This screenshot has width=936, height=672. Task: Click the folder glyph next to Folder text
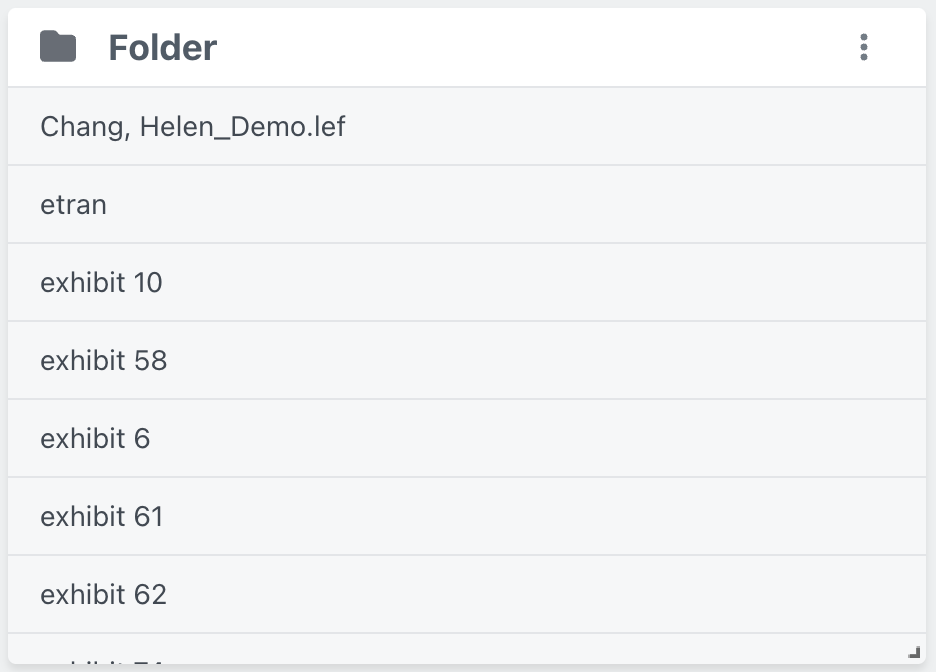click(x=57, y=44)
